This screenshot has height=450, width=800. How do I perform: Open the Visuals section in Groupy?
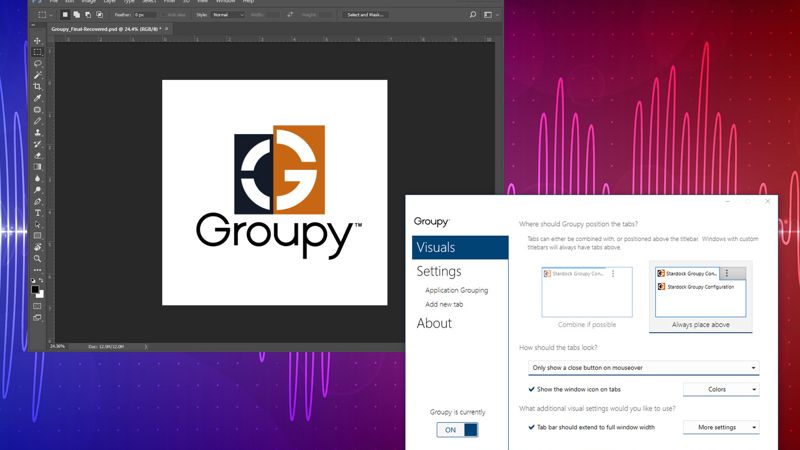[460, 247]
